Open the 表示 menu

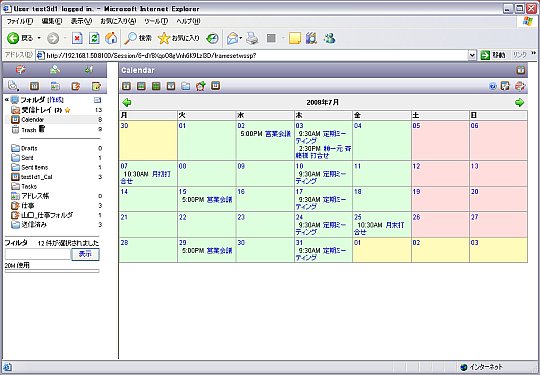click(x=81, y=21)
